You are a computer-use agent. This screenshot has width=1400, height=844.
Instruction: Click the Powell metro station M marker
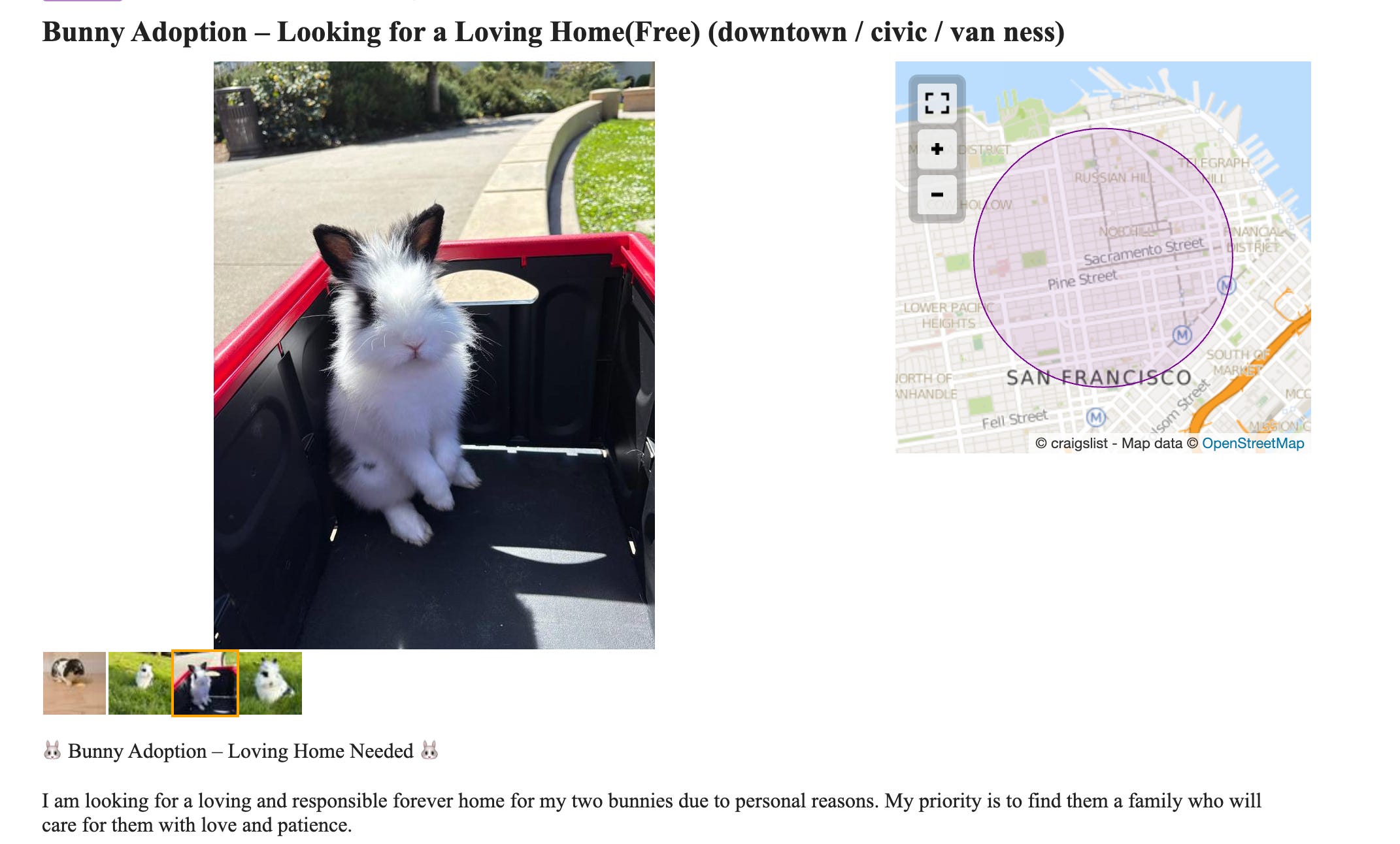coord(1182,335)
